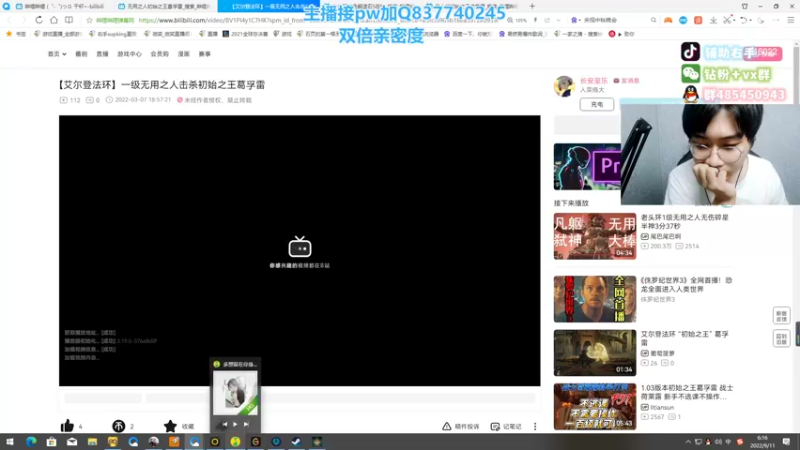Open Microsoft Edge from the taskbar
This screenshot has width=800, height=450.
click(31, 441)
